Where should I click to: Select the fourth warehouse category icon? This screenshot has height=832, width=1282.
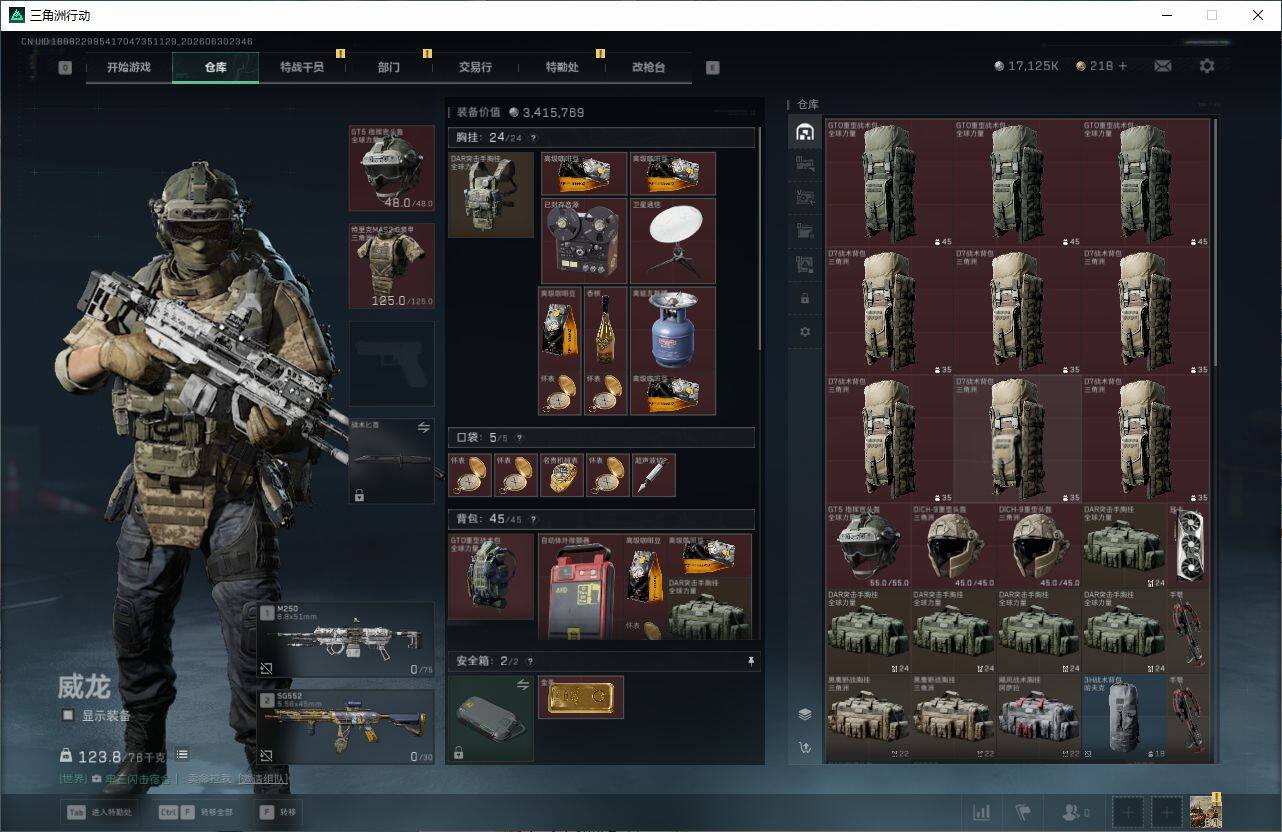click(805, 231)
